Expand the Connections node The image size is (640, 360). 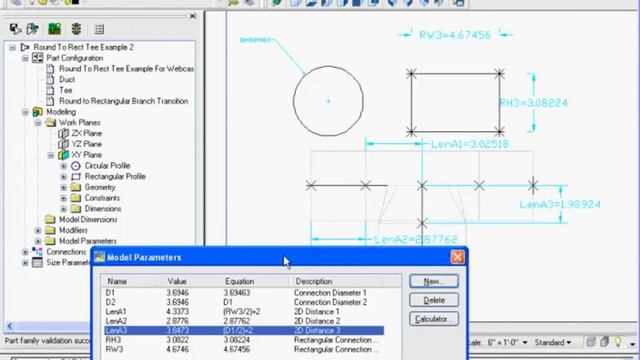point(25,252)
